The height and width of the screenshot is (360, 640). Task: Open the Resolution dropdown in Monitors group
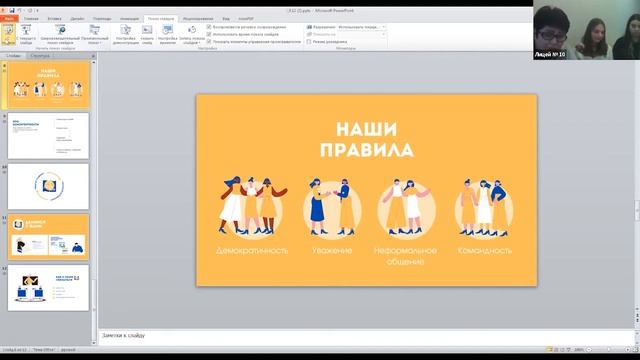[361, 27]
